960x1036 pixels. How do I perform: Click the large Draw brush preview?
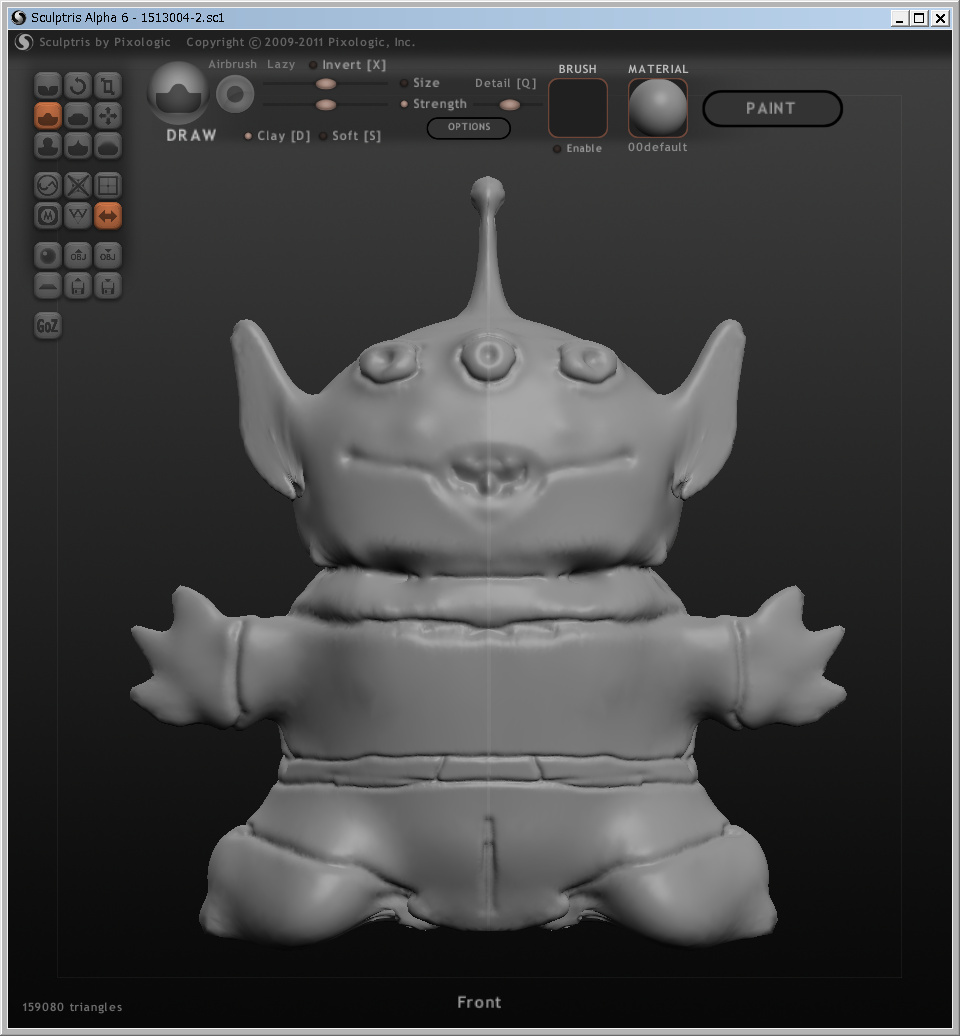tap(178, 93)
